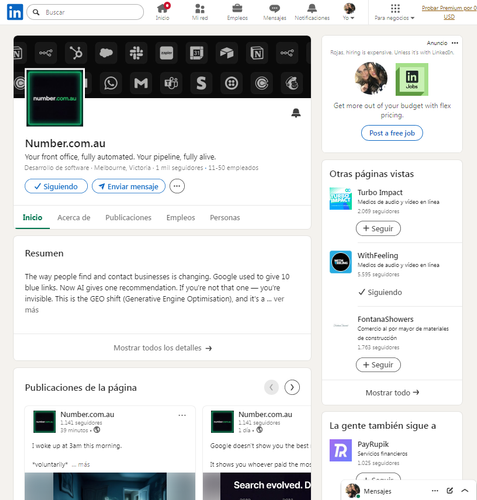Click the ad profile photo

coord(371,79)
